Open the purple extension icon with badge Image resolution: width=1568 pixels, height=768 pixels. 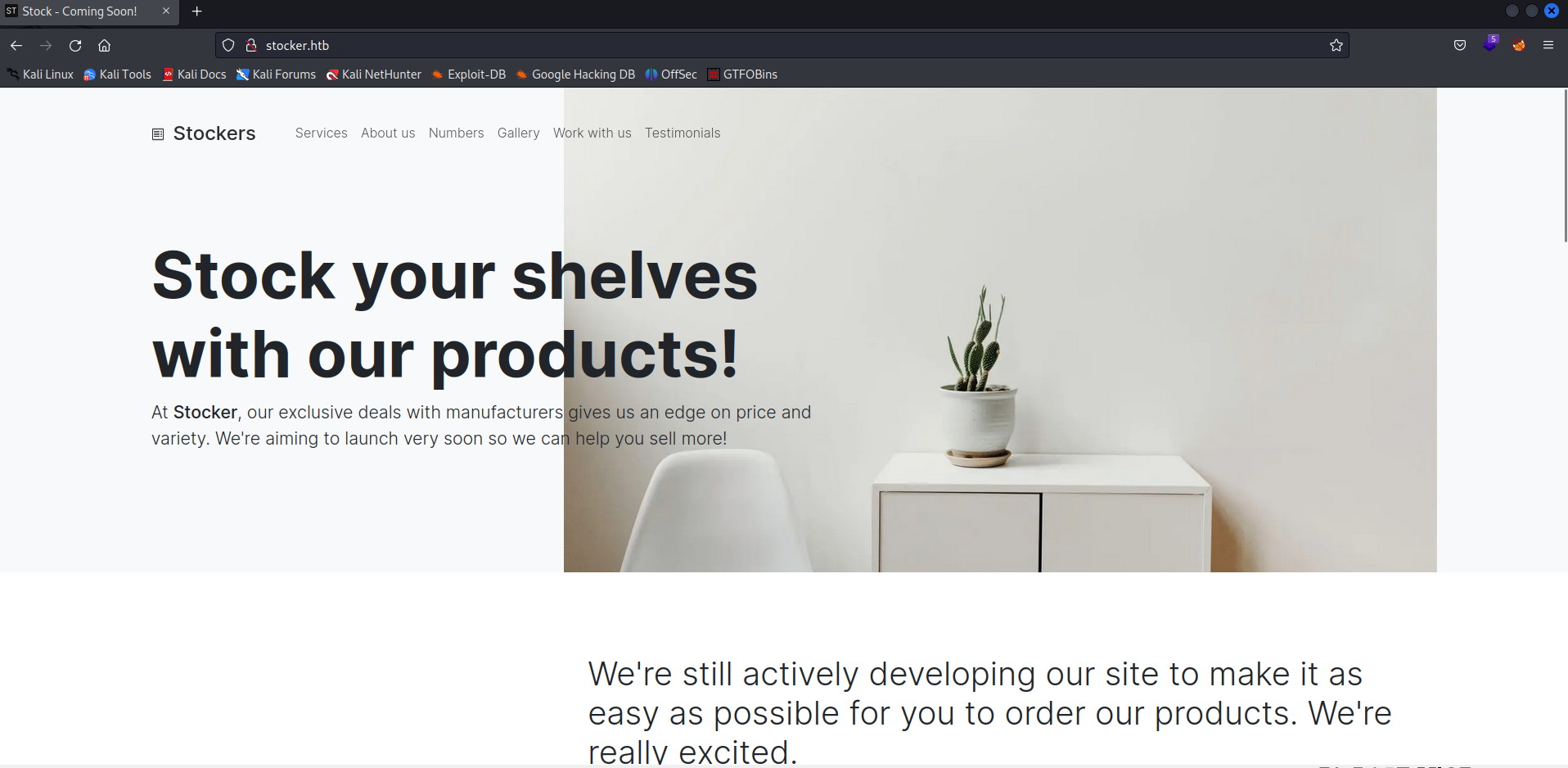[1490, 44]
